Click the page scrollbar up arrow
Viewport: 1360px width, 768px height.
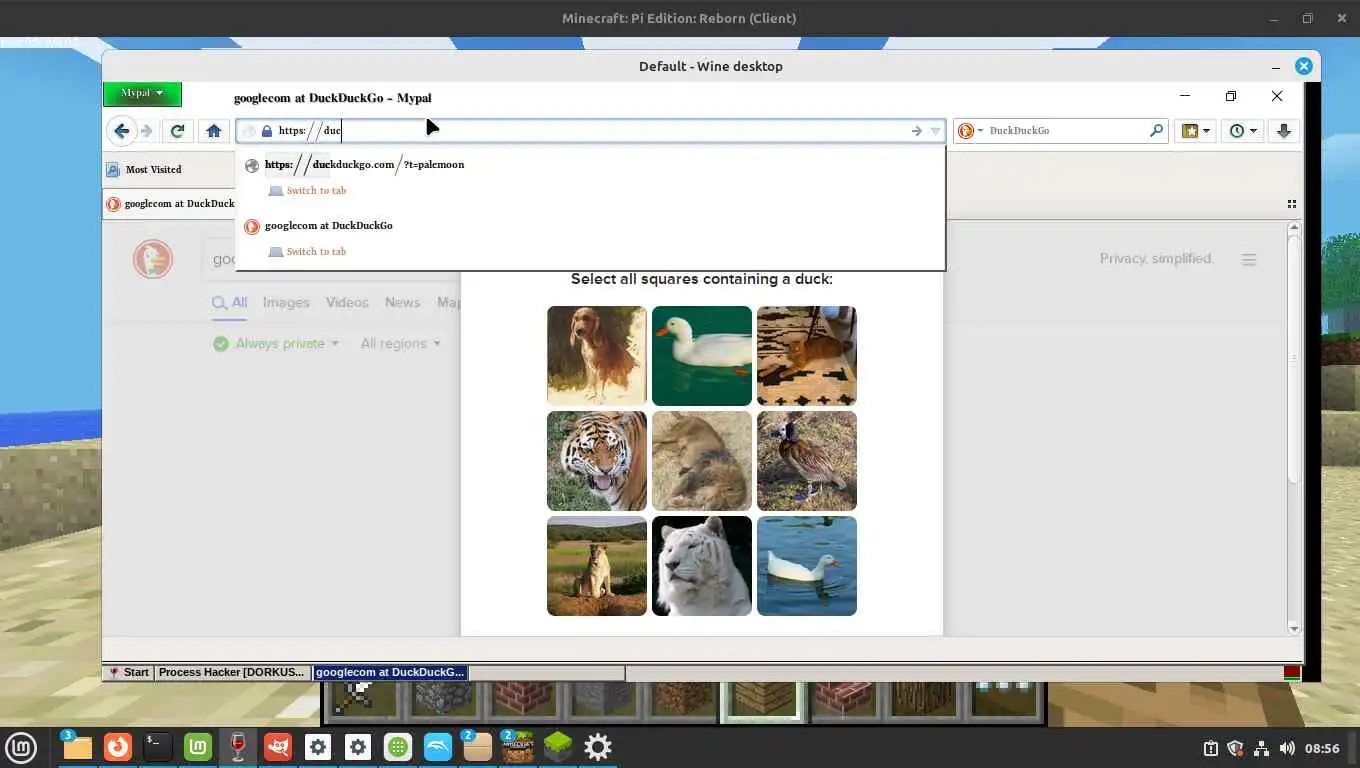coord(1294,229)
